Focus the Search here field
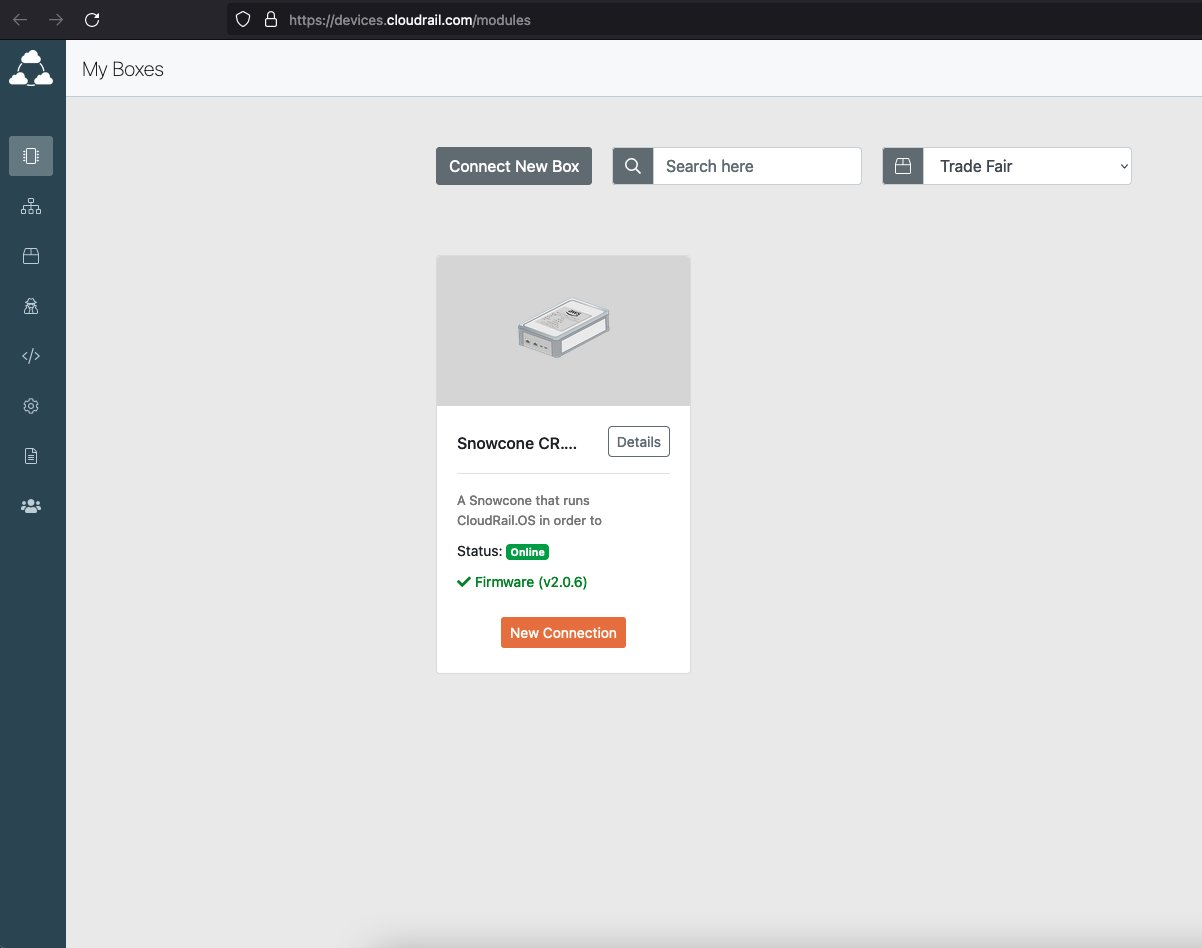 [757, 166]
